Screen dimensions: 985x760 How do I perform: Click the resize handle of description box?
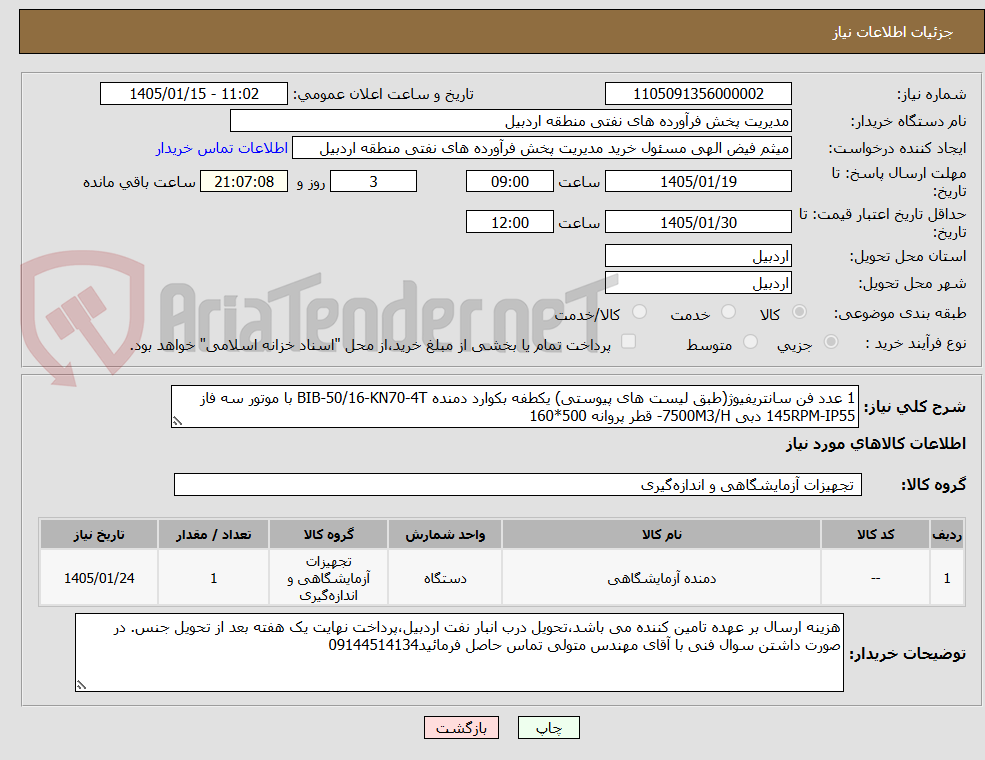coord(177,421)
